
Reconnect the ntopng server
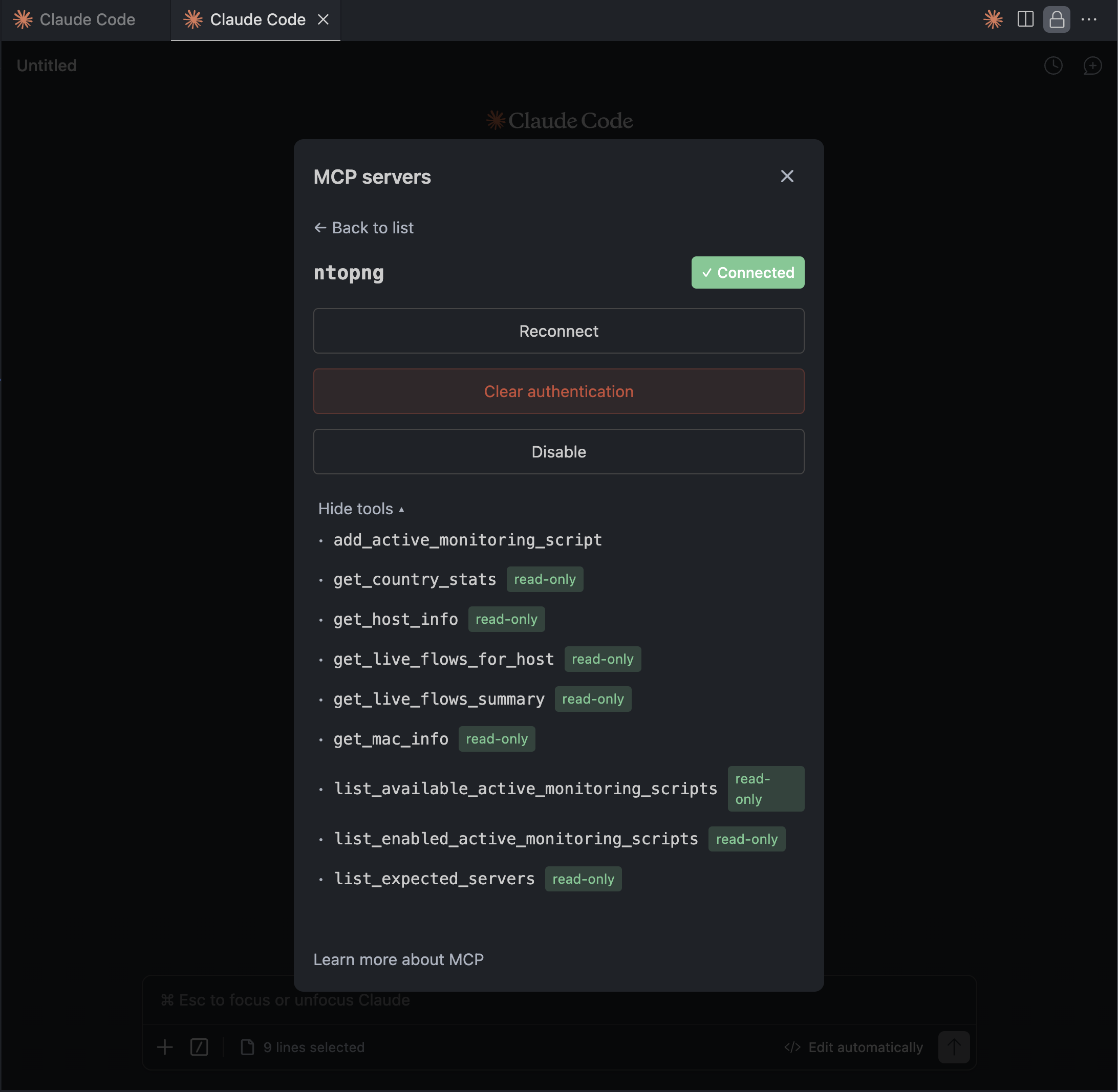coord(558,331)
